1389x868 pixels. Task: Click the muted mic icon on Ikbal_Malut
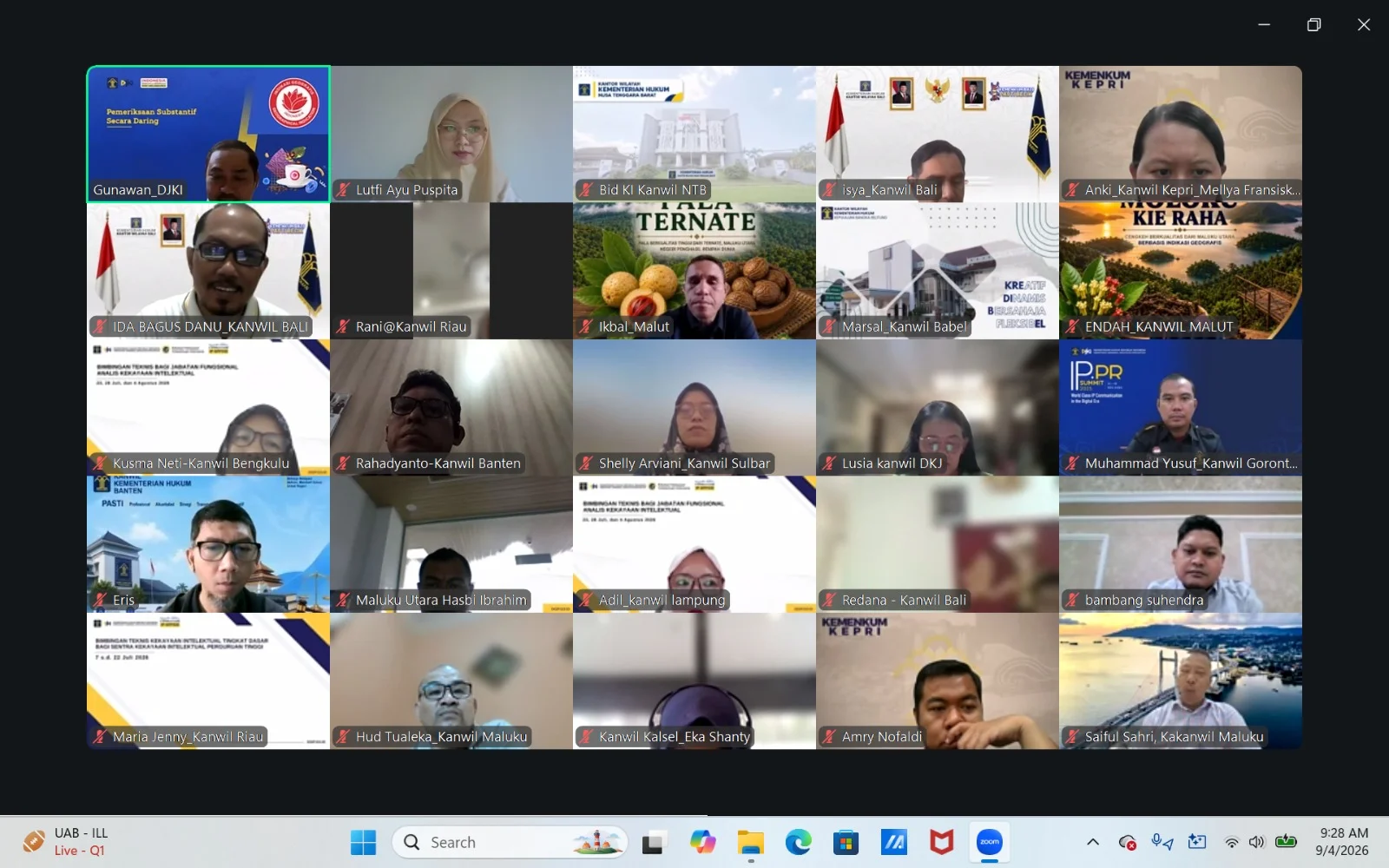click(x=587, y=327)
